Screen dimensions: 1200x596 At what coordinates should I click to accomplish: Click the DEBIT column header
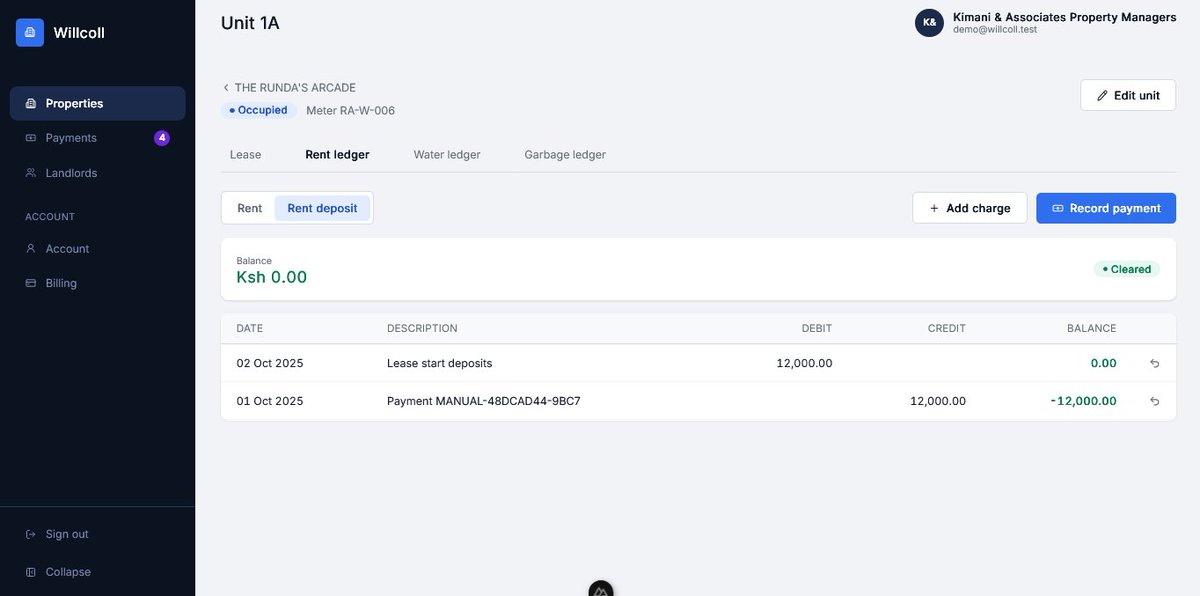point(817,328)
